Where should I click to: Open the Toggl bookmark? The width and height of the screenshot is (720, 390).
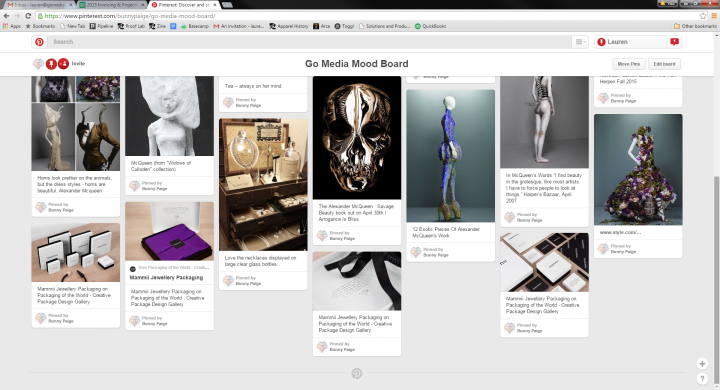point(344,26)
